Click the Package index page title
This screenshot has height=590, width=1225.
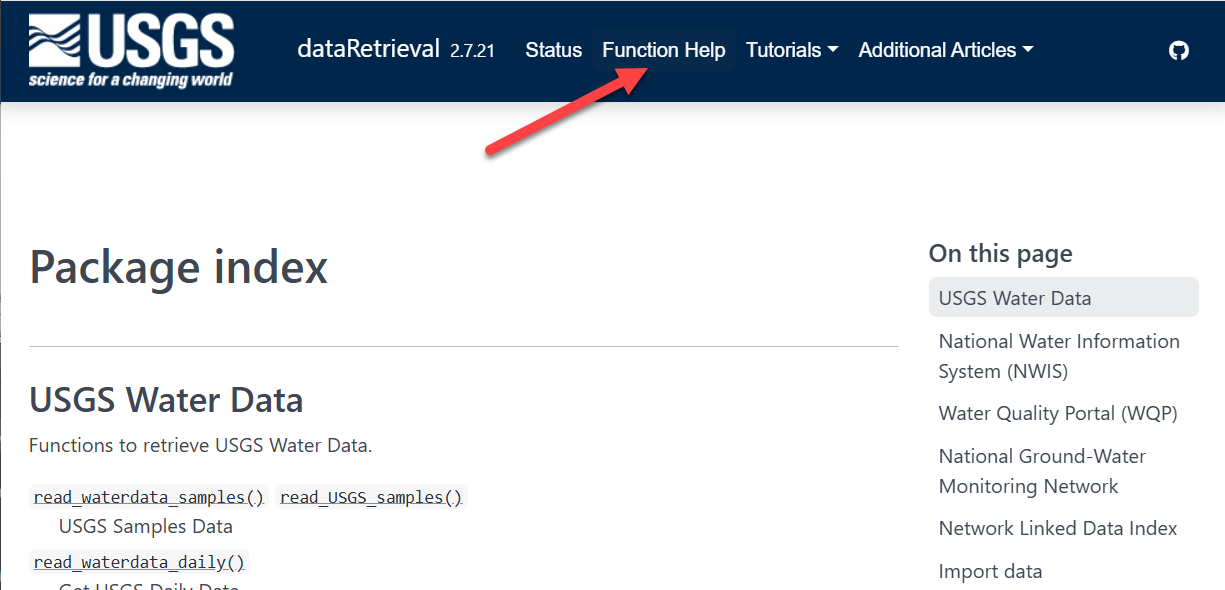click(x=179, y=268)
